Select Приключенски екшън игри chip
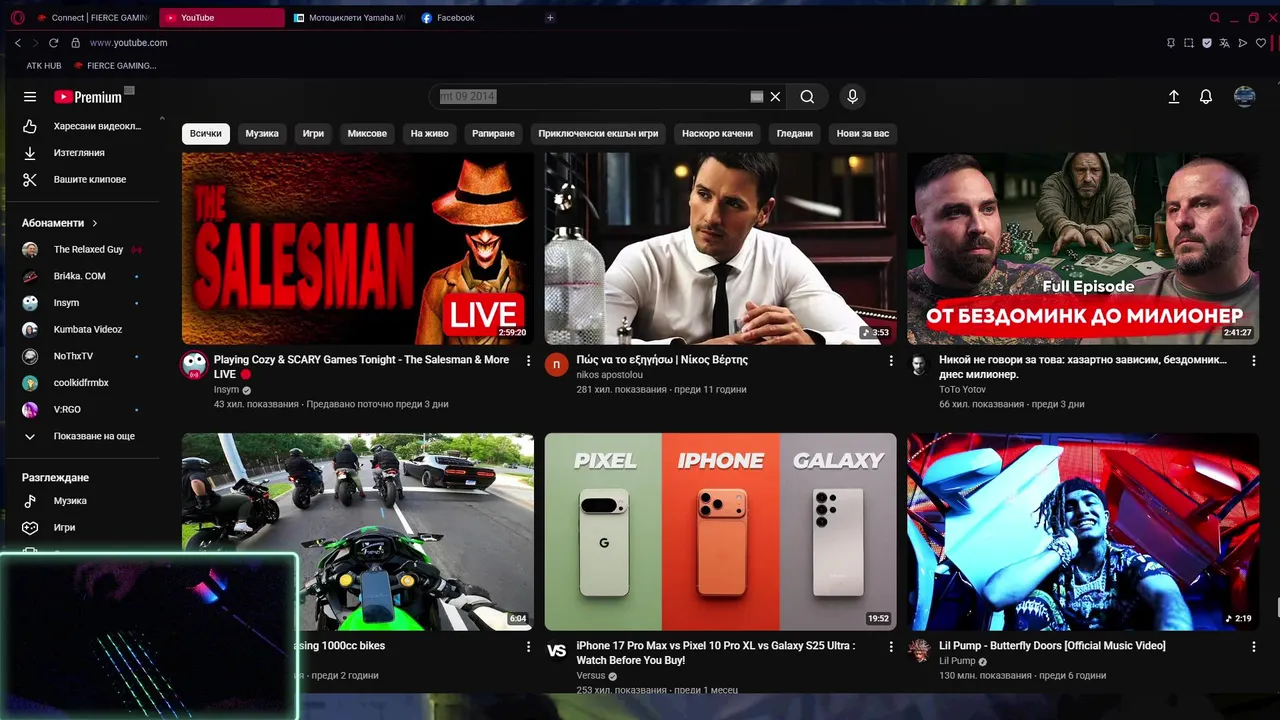 (598, 133)
